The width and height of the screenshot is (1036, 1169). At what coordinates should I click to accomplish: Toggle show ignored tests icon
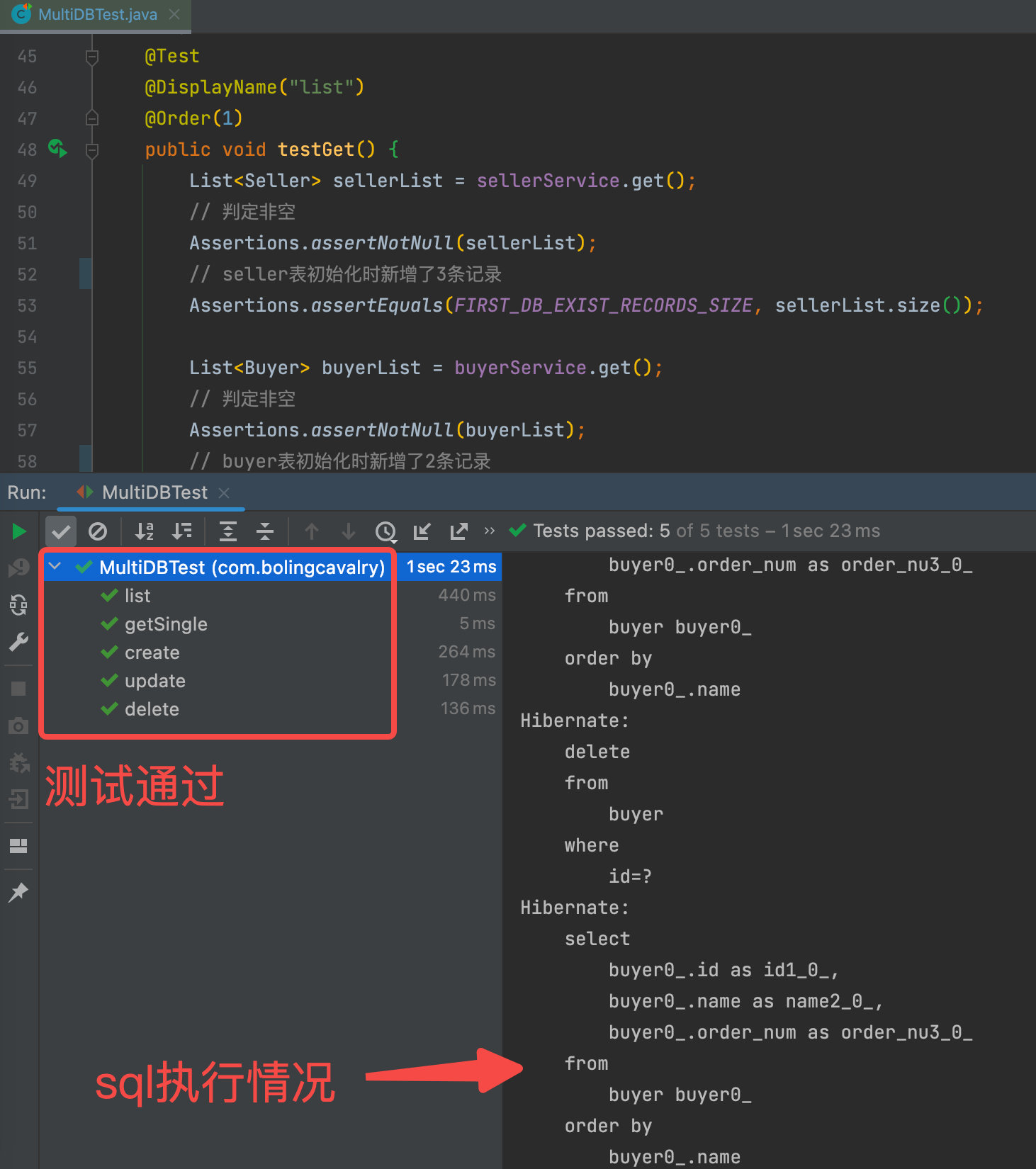click(98, 531)
